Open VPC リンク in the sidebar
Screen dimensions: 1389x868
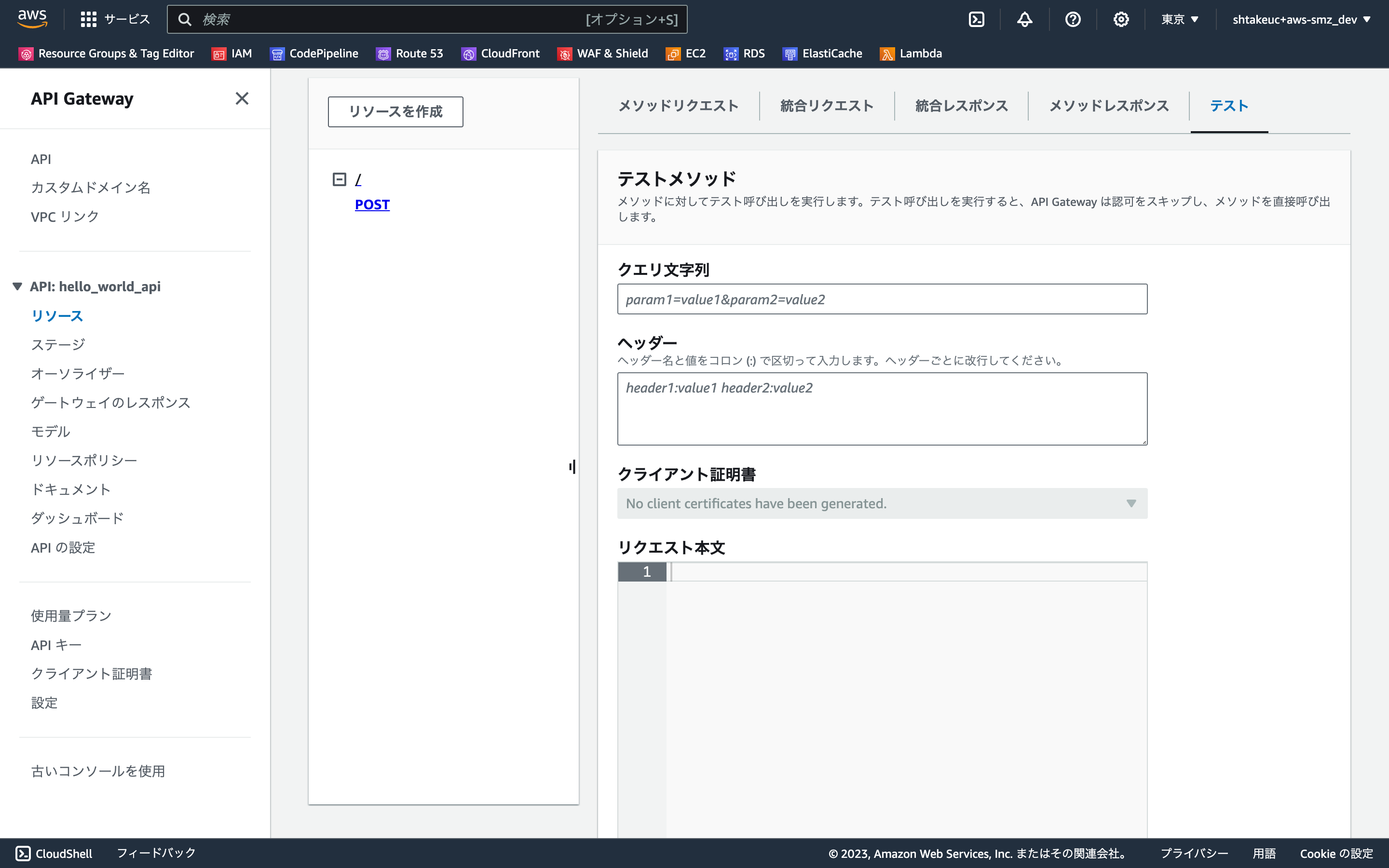(65, 217)
